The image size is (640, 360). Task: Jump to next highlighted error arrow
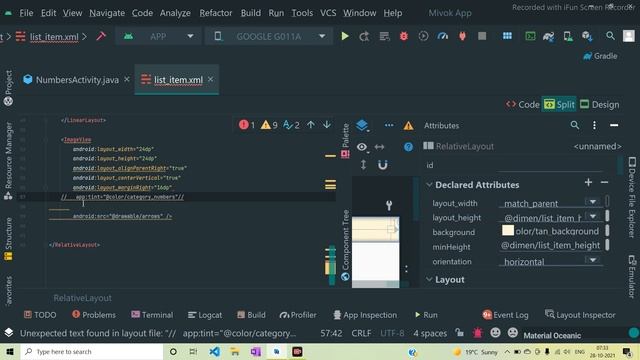point(327,124)
